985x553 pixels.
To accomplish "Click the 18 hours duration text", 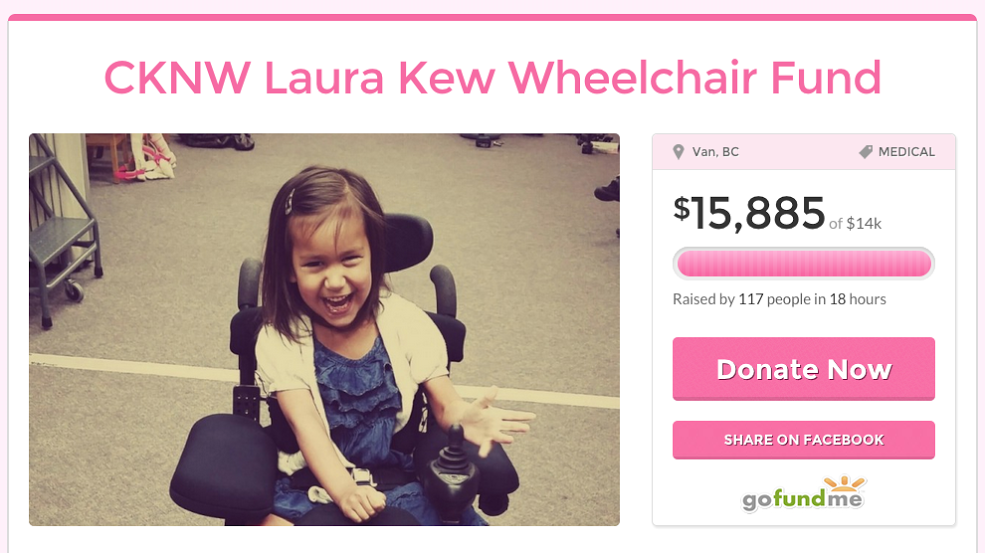I will click(x=857, y=299).
